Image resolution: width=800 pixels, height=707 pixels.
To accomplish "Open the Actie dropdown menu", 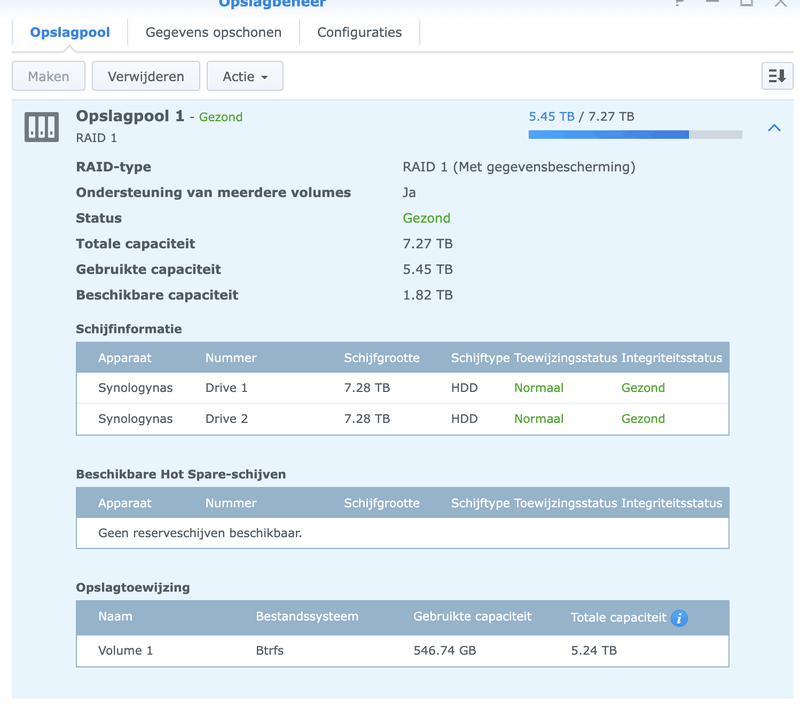I will (x=244, y=76).
